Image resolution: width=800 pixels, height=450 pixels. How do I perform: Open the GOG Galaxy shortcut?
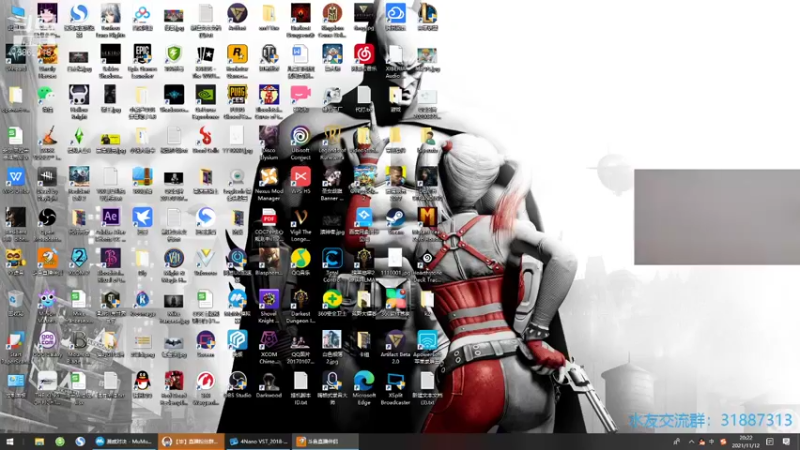(47, 340)
